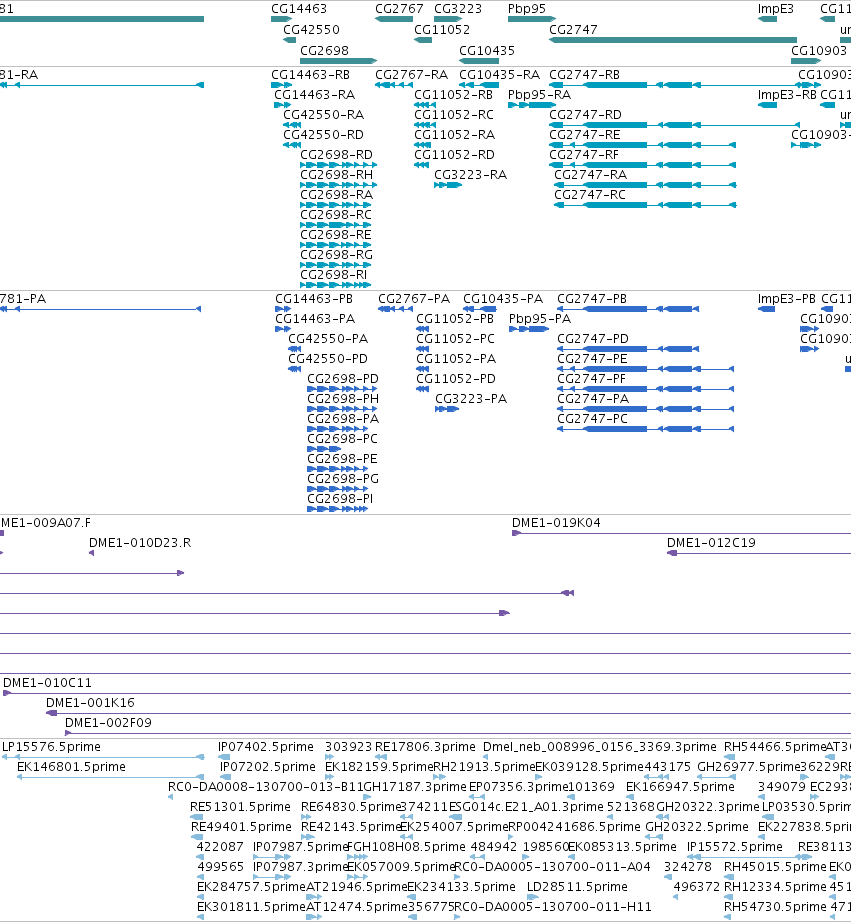Click protein CG3223-PA

[471, 399]
